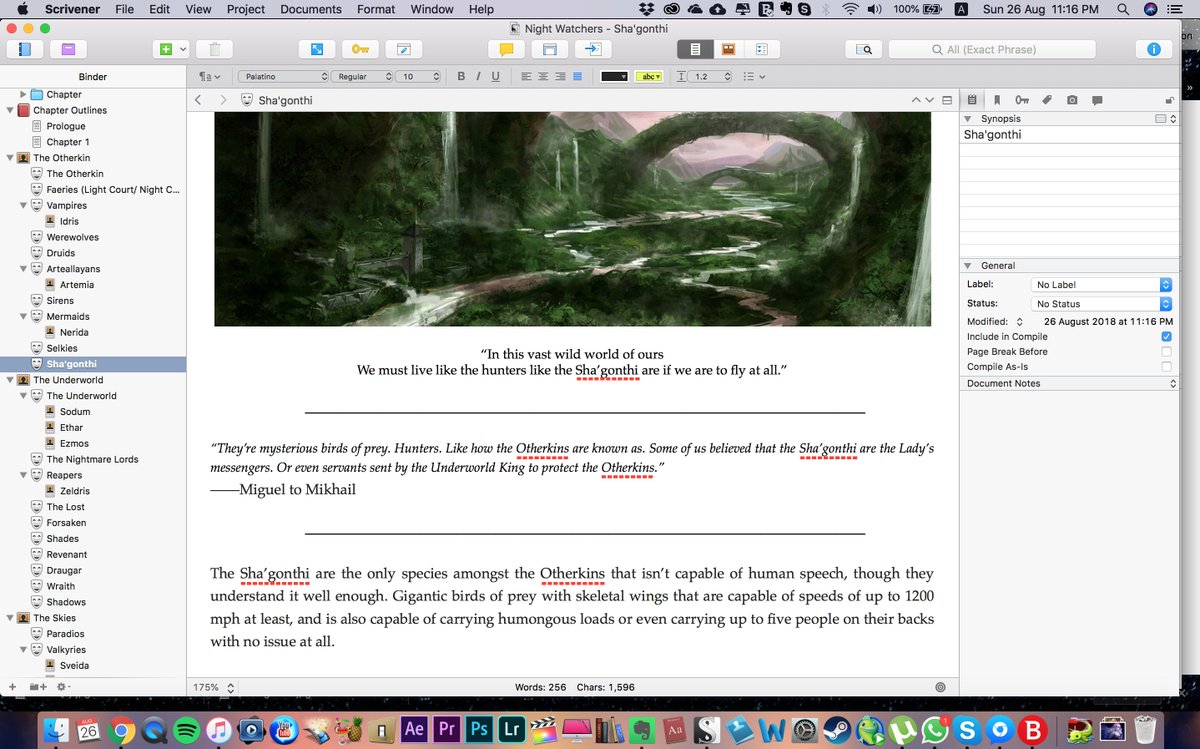
Task: Open the Palatino font family dropdown
Action: click(284, 76)
